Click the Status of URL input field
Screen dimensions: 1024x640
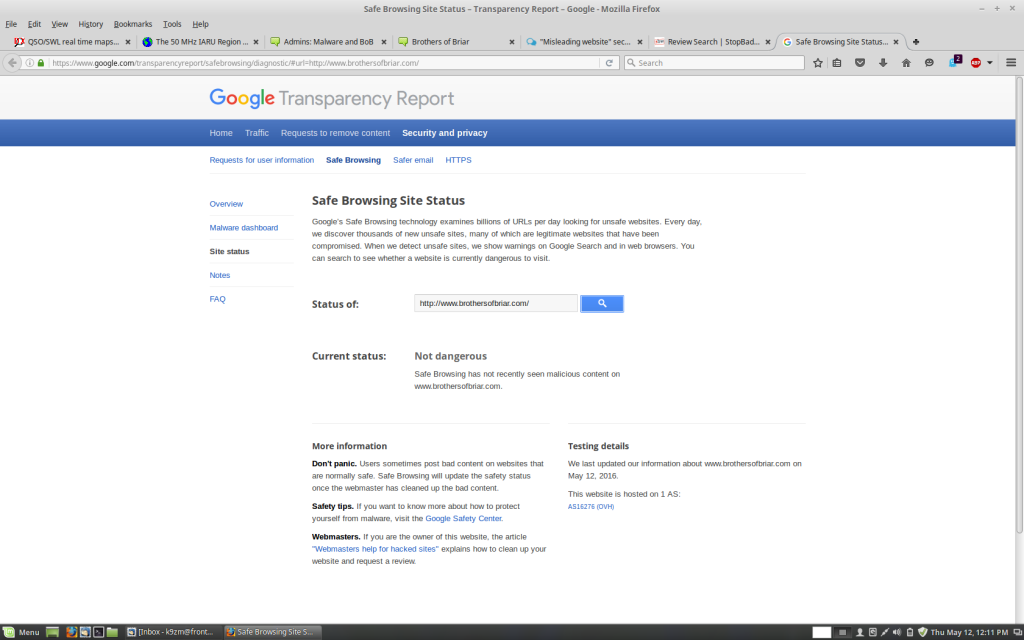(x=496, y=303)
